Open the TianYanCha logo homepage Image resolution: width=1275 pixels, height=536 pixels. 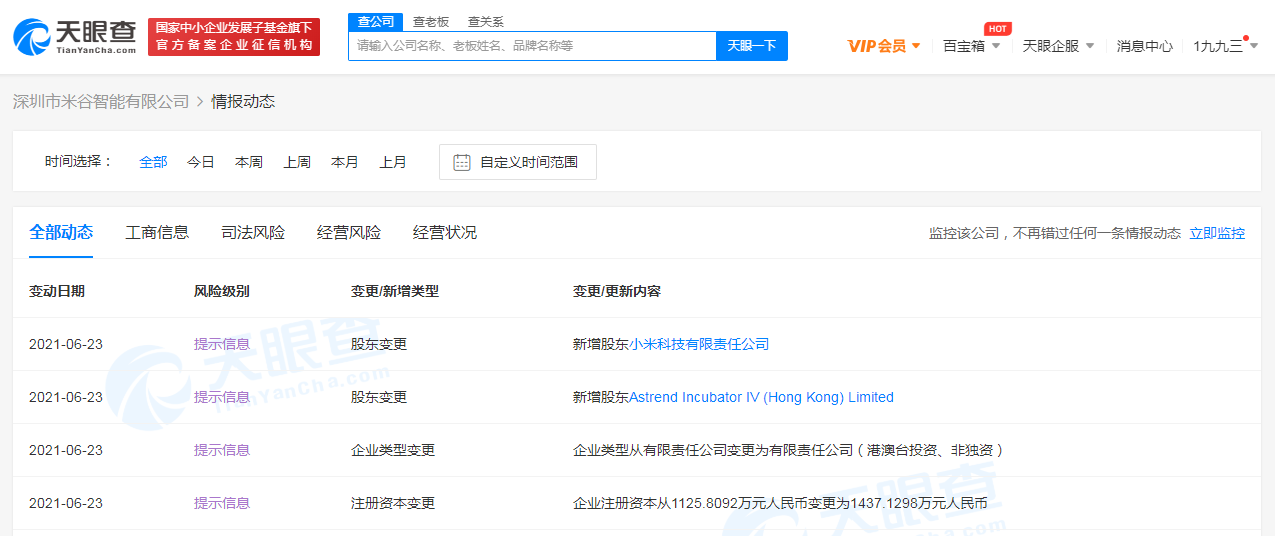pos(76,36)
